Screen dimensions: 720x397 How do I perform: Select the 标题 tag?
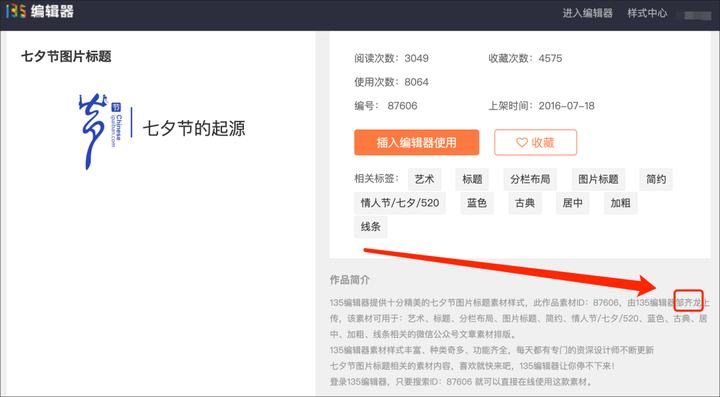472,179
